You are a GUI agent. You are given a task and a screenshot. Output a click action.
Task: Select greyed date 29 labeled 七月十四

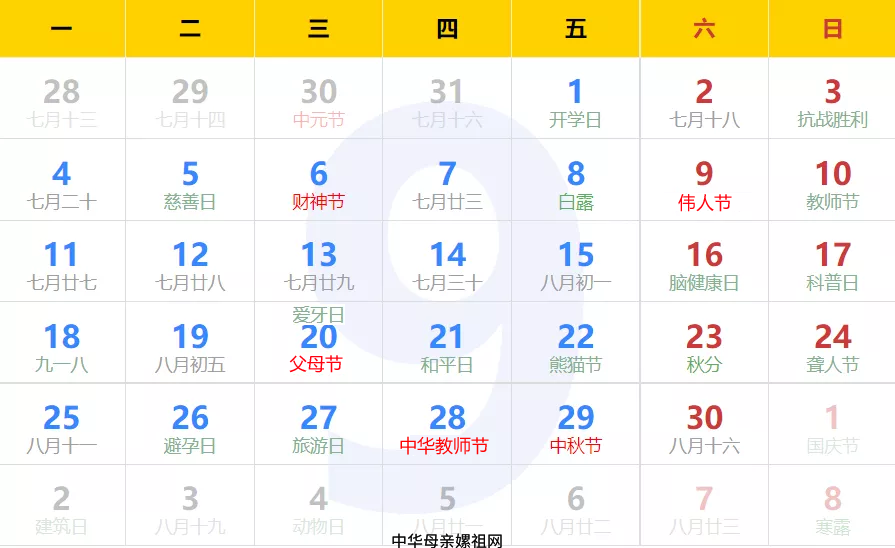point(190,98)
